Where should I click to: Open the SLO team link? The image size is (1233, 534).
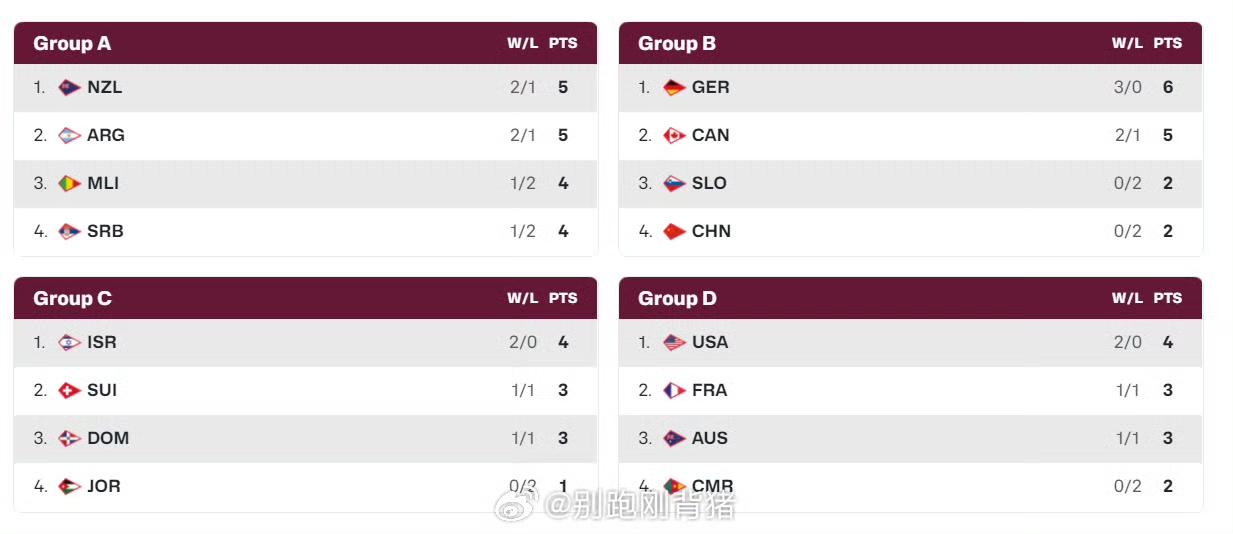[x=709, y=183]
